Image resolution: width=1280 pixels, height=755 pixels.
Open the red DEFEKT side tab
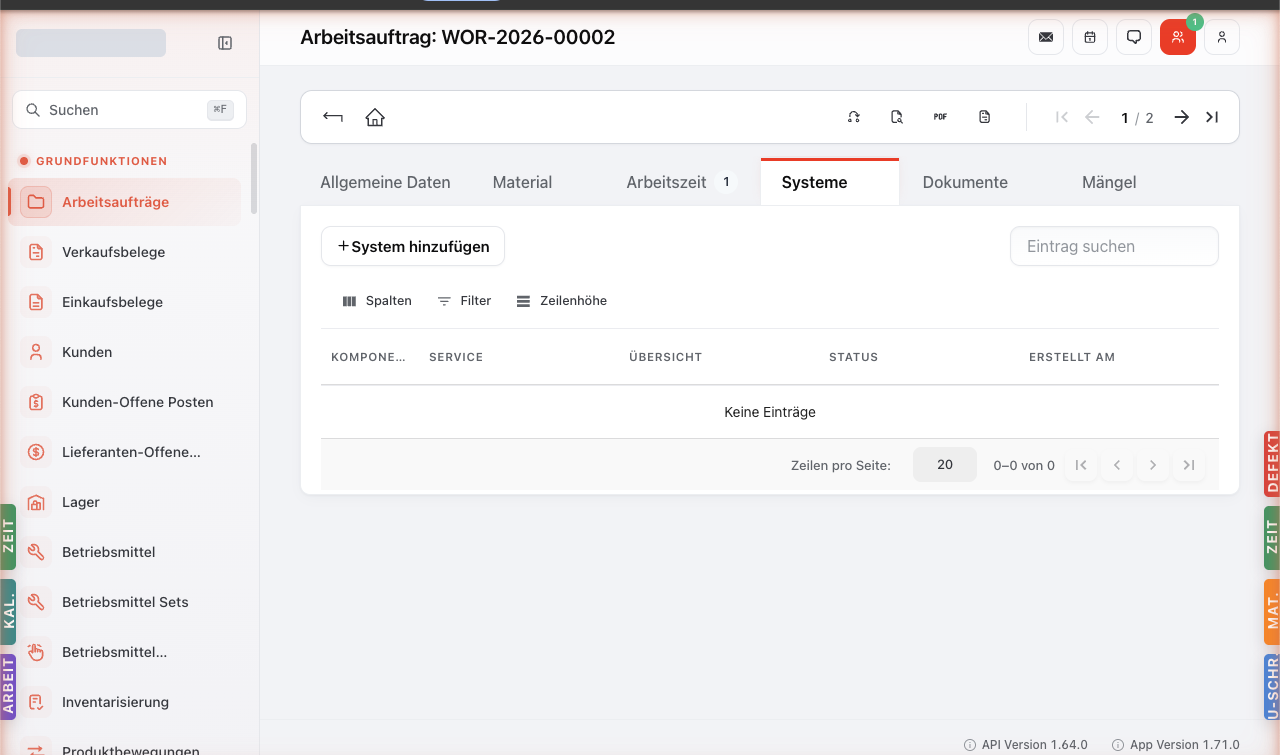coord(1272,465)
